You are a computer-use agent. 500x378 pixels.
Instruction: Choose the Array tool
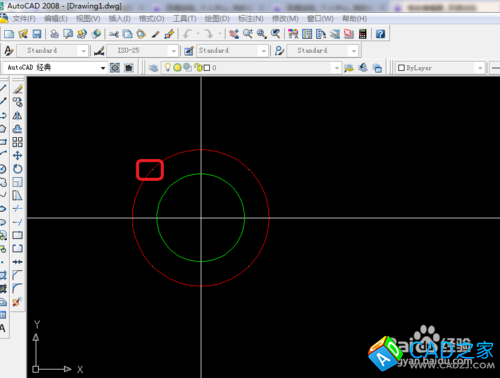pos(18,142)
